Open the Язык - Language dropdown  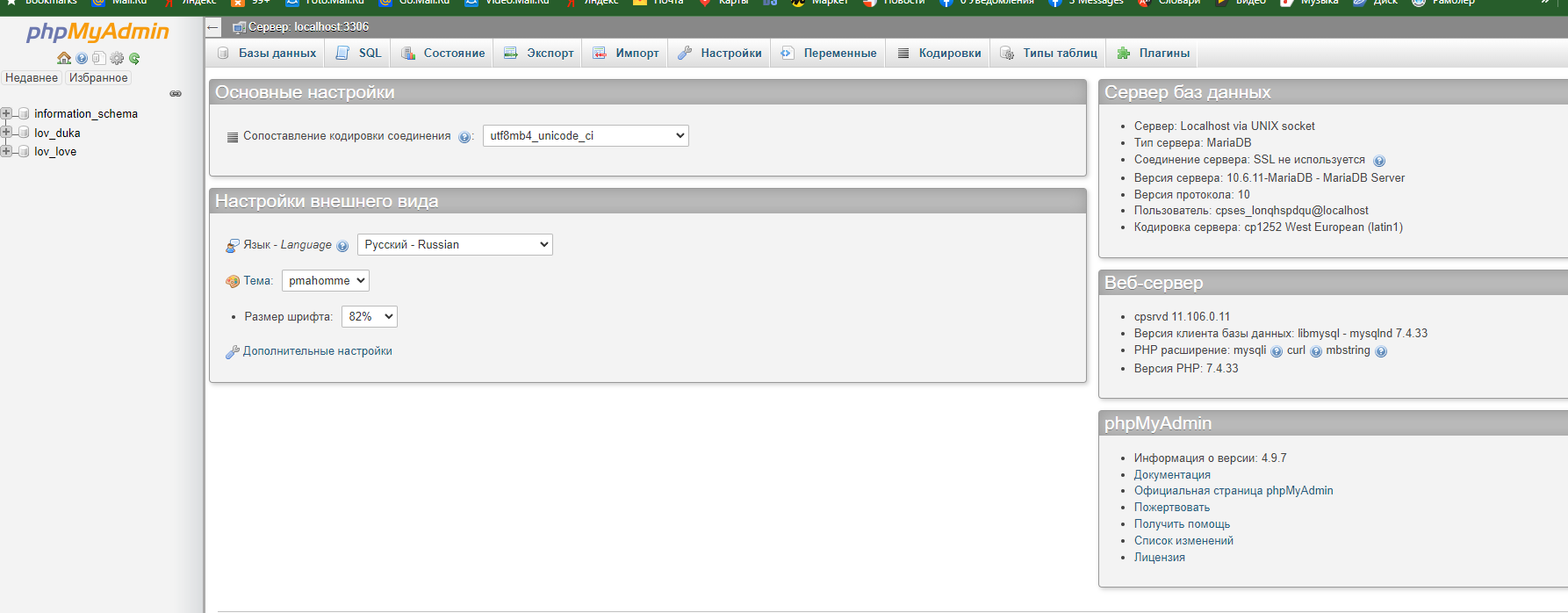[455, 245]
